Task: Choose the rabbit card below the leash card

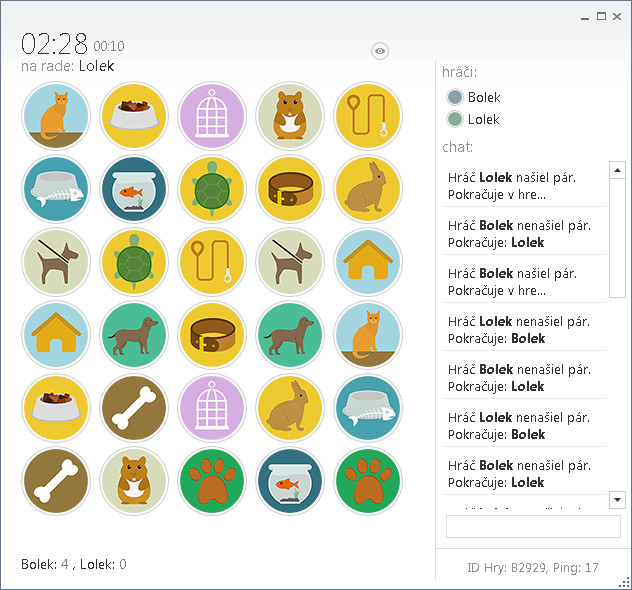Action: click(368, 189)
